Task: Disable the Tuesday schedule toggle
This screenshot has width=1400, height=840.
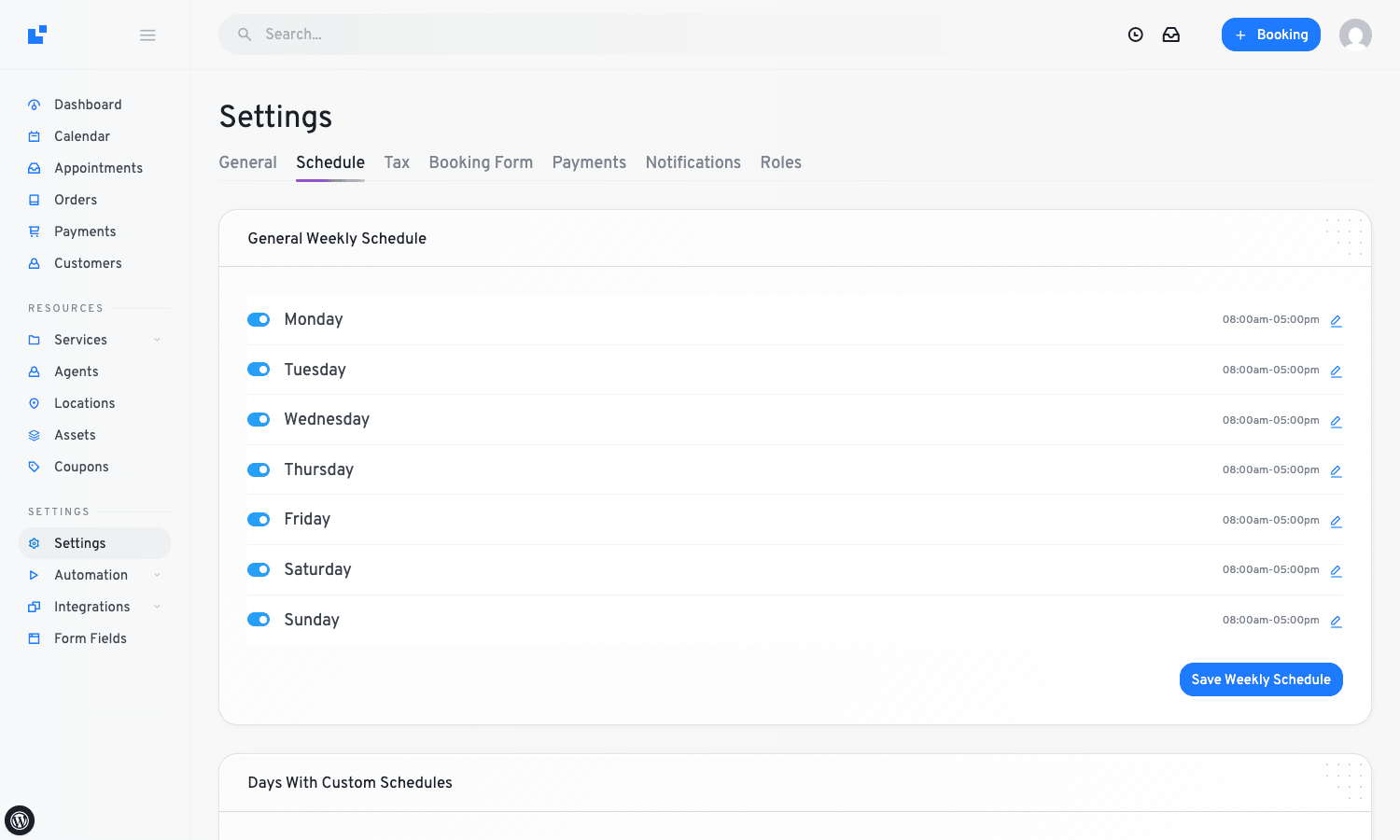Action: [x=259, y=370]
